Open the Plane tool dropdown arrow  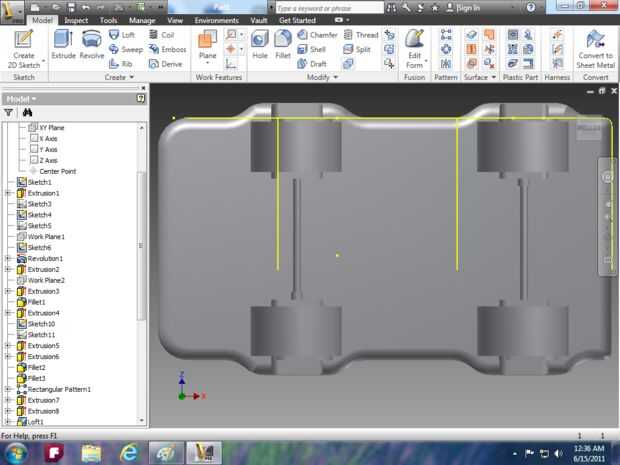tap(208, 63)
